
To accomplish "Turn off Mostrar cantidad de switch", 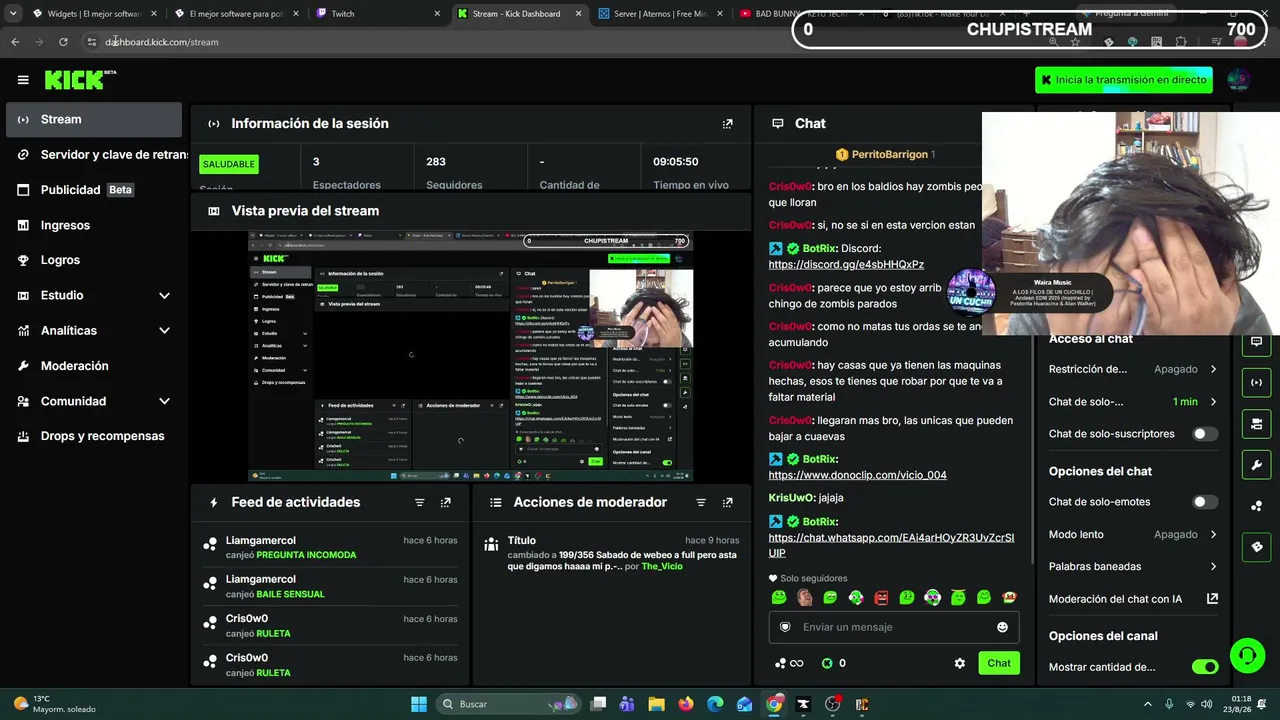I will coord(1205,667).
